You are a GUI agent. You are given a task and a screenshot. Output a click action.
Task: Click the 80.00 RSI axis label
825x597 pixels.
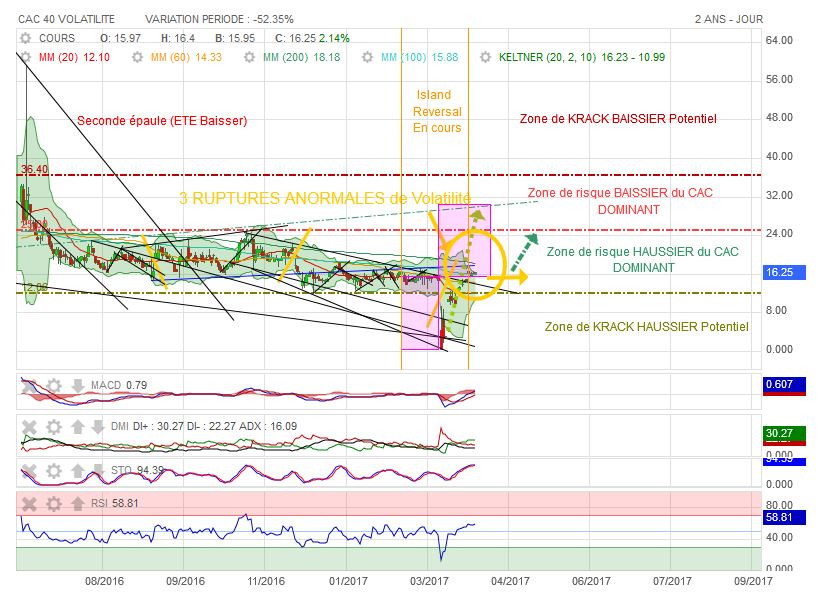(779, 505)
